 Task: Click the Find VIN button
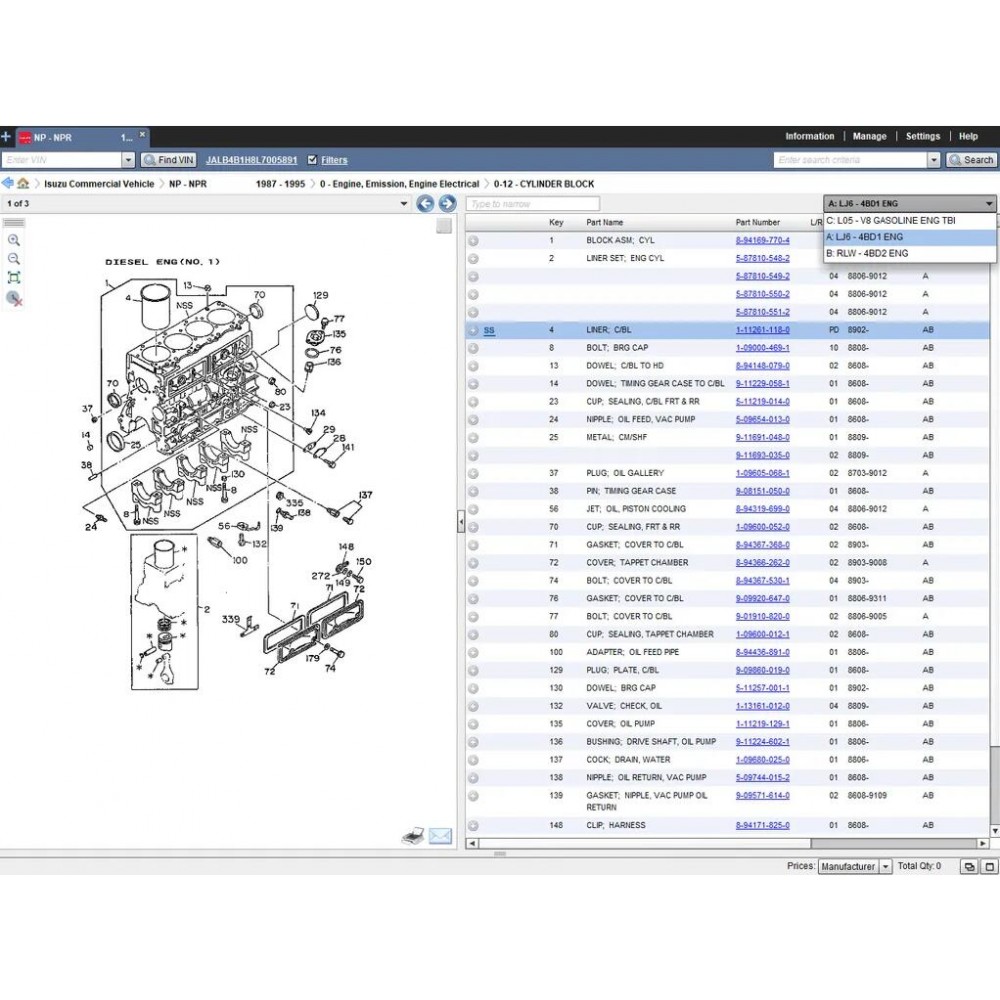(168, 160)
